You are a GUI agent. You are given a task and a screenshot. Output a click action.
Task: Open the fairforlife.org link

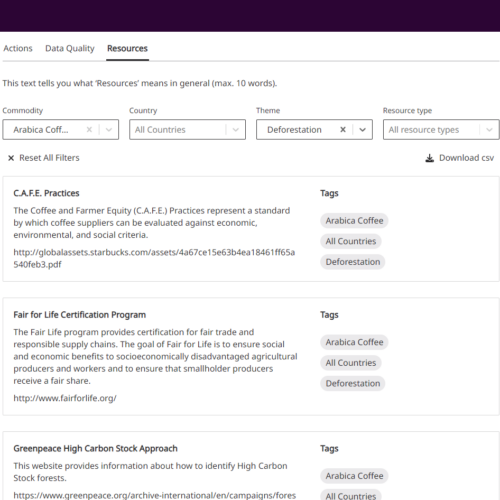pos(65,398)
